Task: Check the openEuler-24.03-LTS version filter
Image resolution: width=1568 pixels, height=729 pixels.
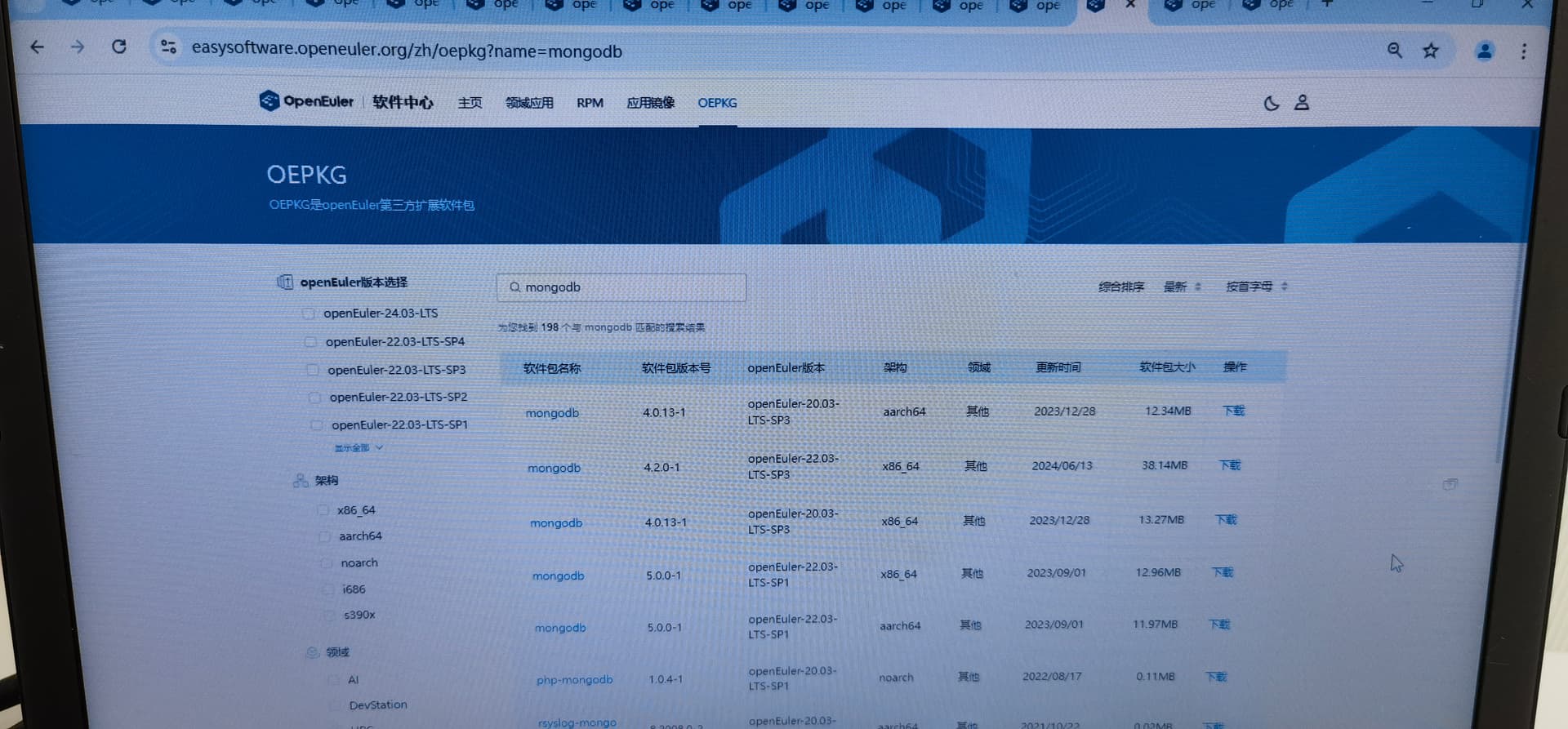Action: point(309,313)
